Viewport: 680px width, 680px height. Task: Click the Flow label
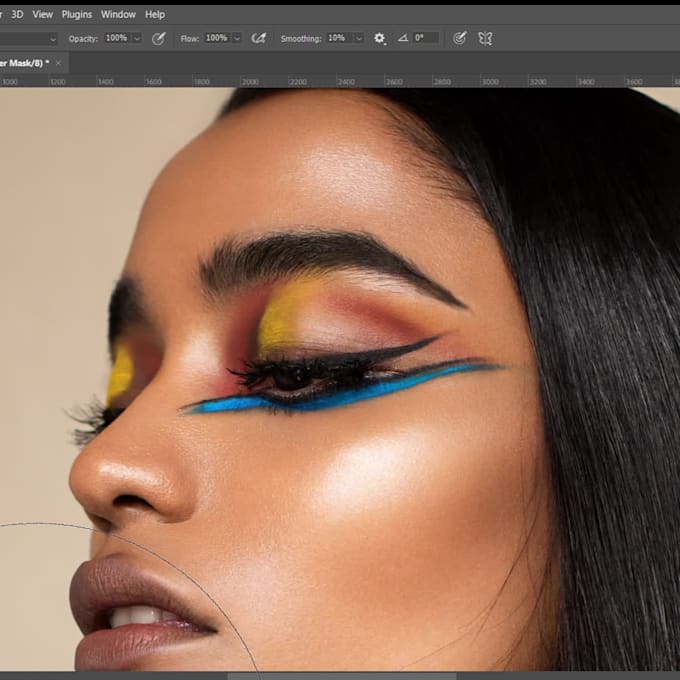pyautogui.click(x=190, y=39)
